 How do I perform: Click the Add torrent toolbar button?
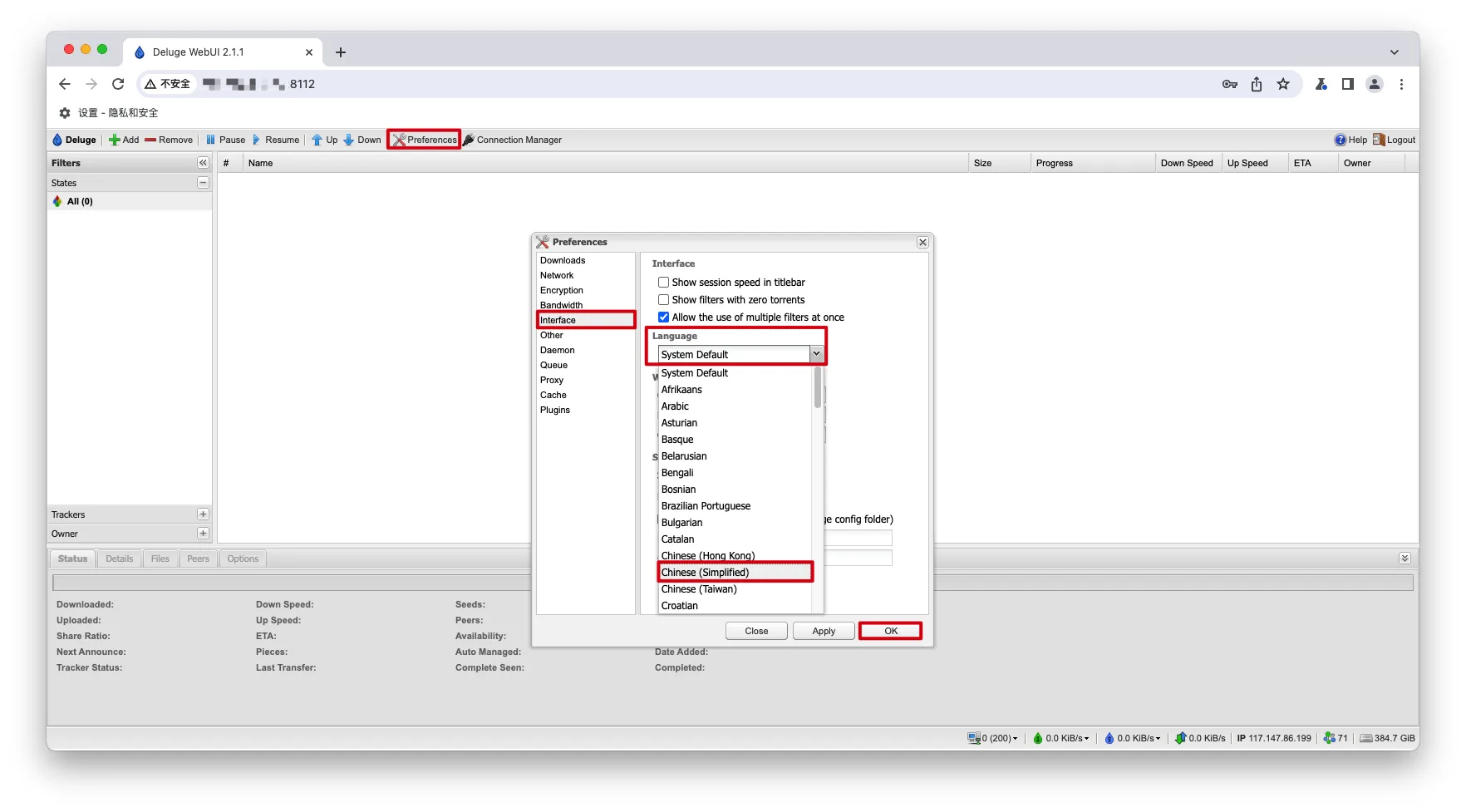point(124,140)
